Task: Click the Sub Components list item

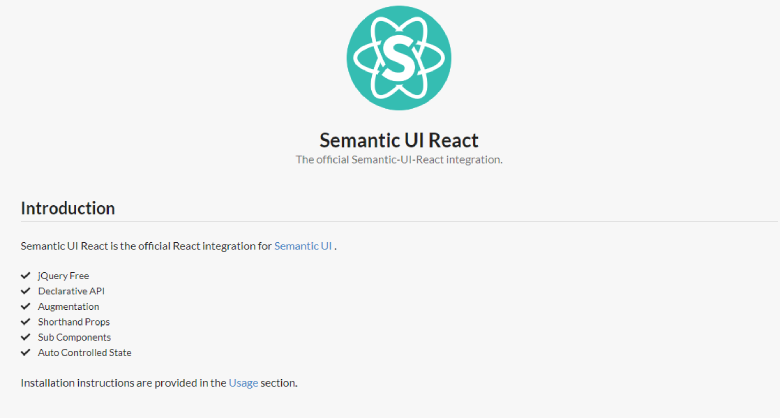Action: [74, 337]
